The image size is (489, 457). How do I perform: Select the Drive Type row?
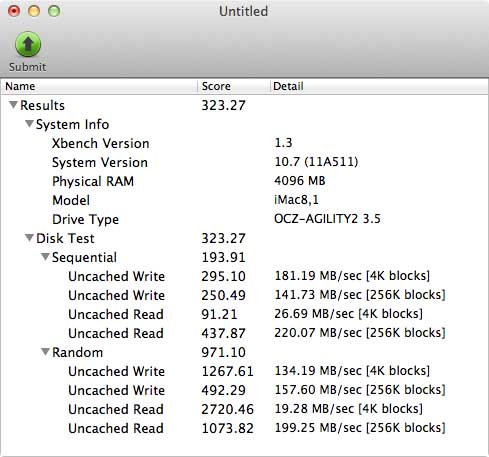coord(244,219)
